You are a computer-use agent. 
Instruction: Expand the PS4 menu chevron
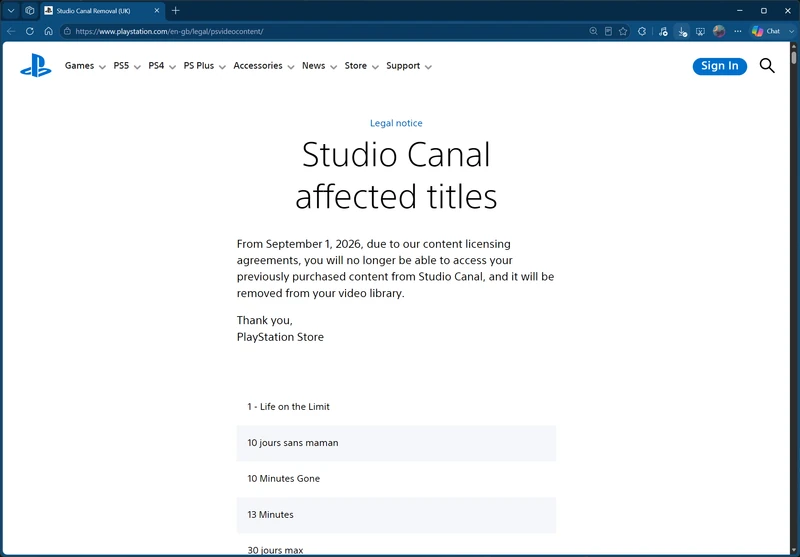pyautogui.click(x=172, y=67)
